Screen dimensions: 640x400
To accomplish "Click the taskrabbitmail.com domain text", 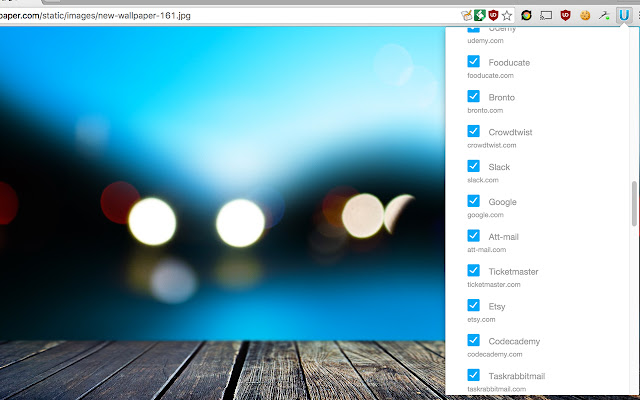I will [497, 389].
